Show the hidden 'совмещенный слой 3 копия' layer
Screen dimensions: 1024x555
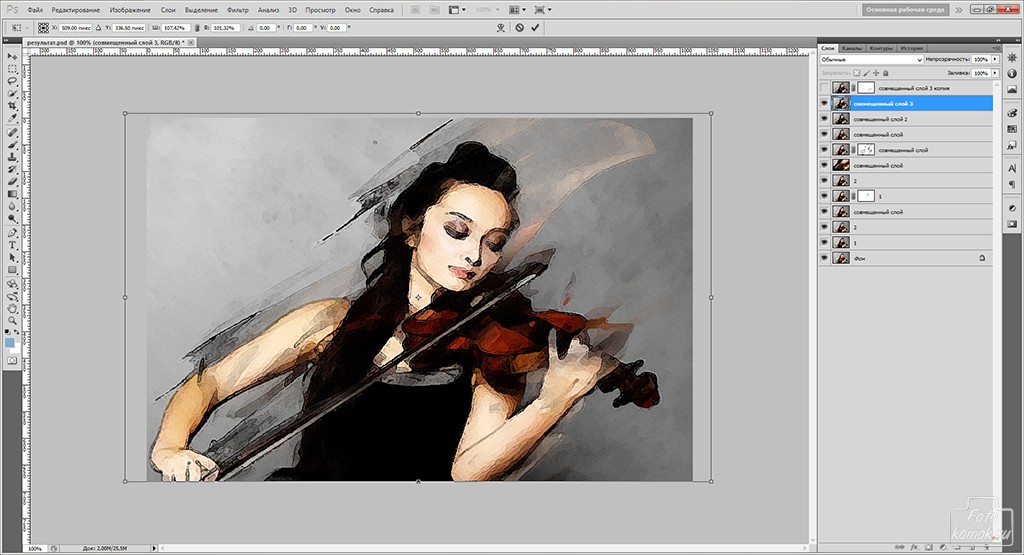click(824, 87)
